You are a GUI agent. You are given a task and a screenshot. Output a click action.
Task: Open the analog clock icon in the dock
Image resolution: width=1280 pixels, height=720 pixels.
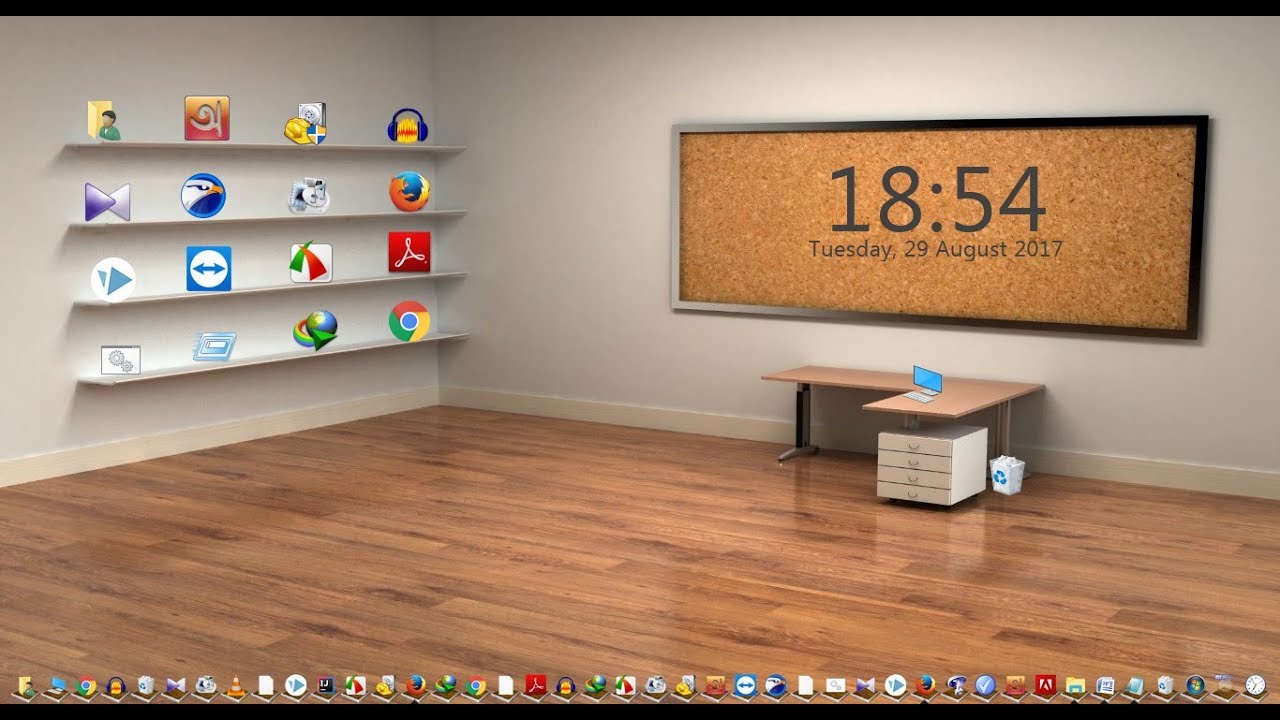[x=1255, y=685]
